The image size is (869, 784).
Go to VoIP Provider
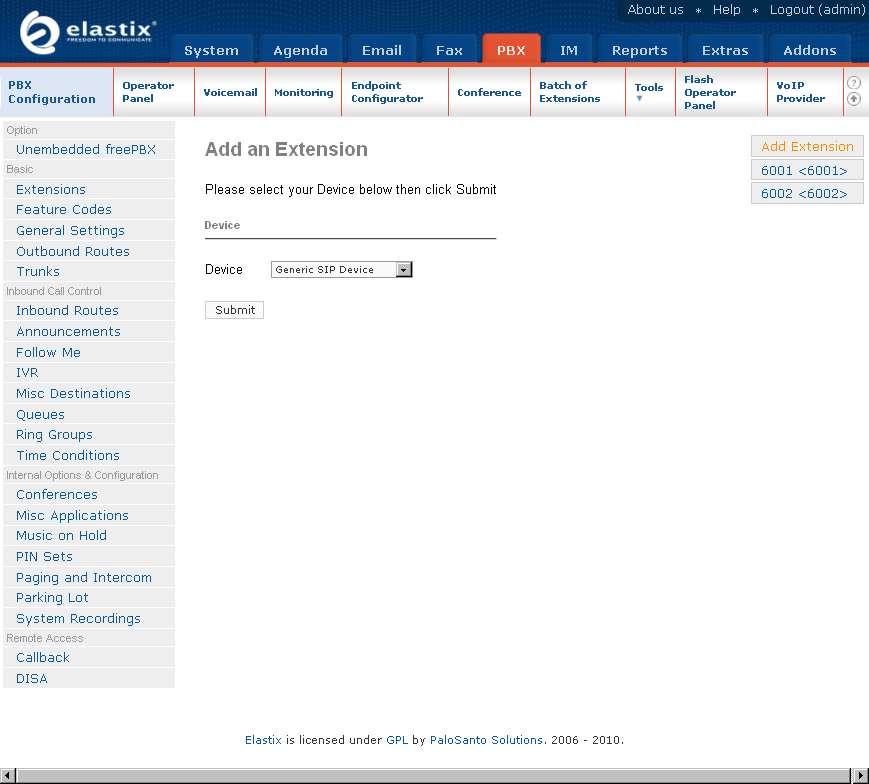805,92
